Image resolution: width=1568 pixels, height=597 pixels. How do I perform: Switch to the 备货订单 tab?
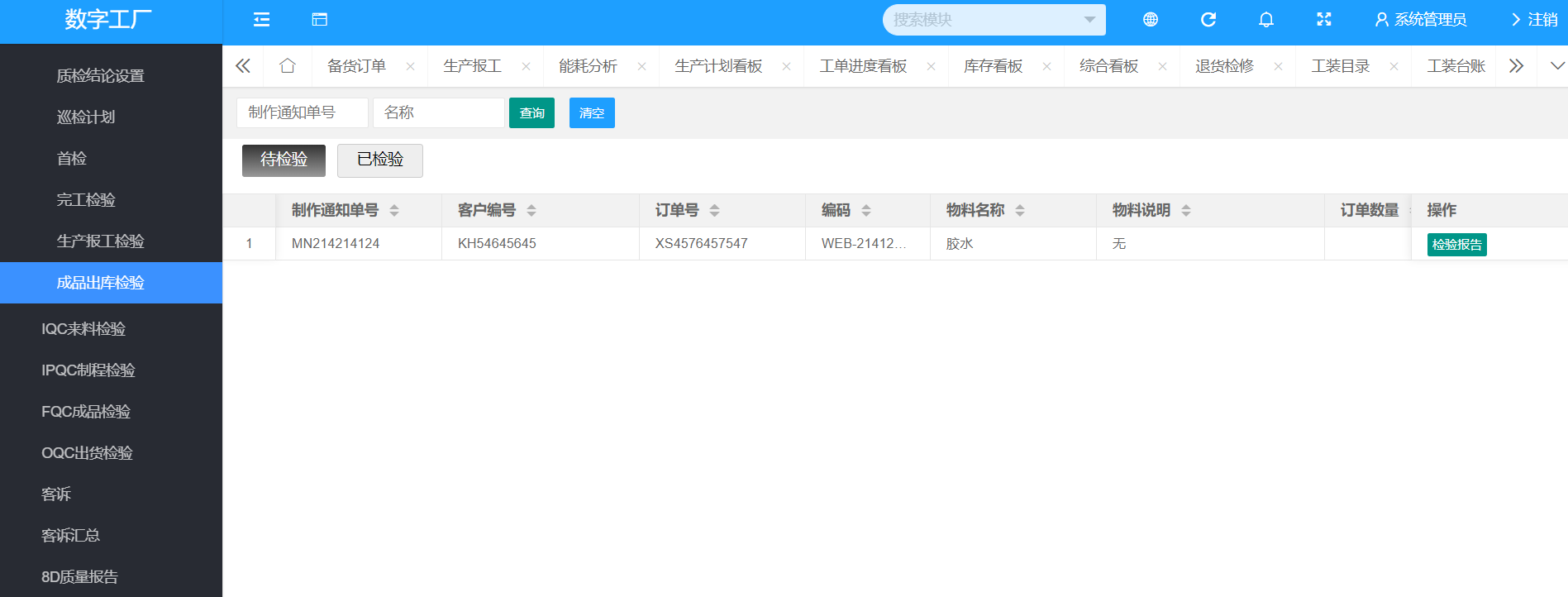point(356,66)
